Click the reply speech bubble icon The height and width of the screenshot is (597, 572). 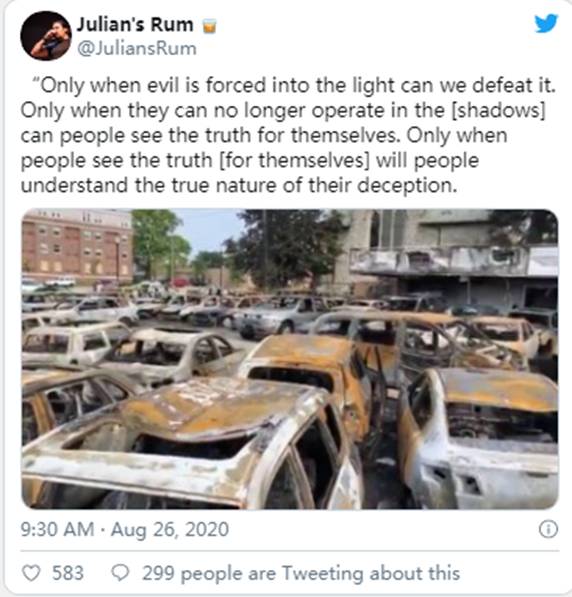[x=120, y=573]
